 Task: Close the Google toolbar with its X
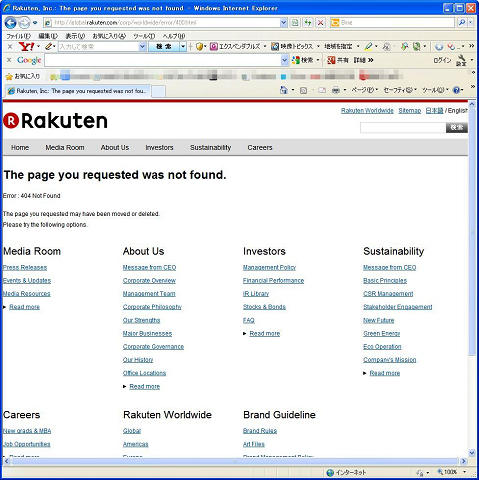(x=9, y=60)
